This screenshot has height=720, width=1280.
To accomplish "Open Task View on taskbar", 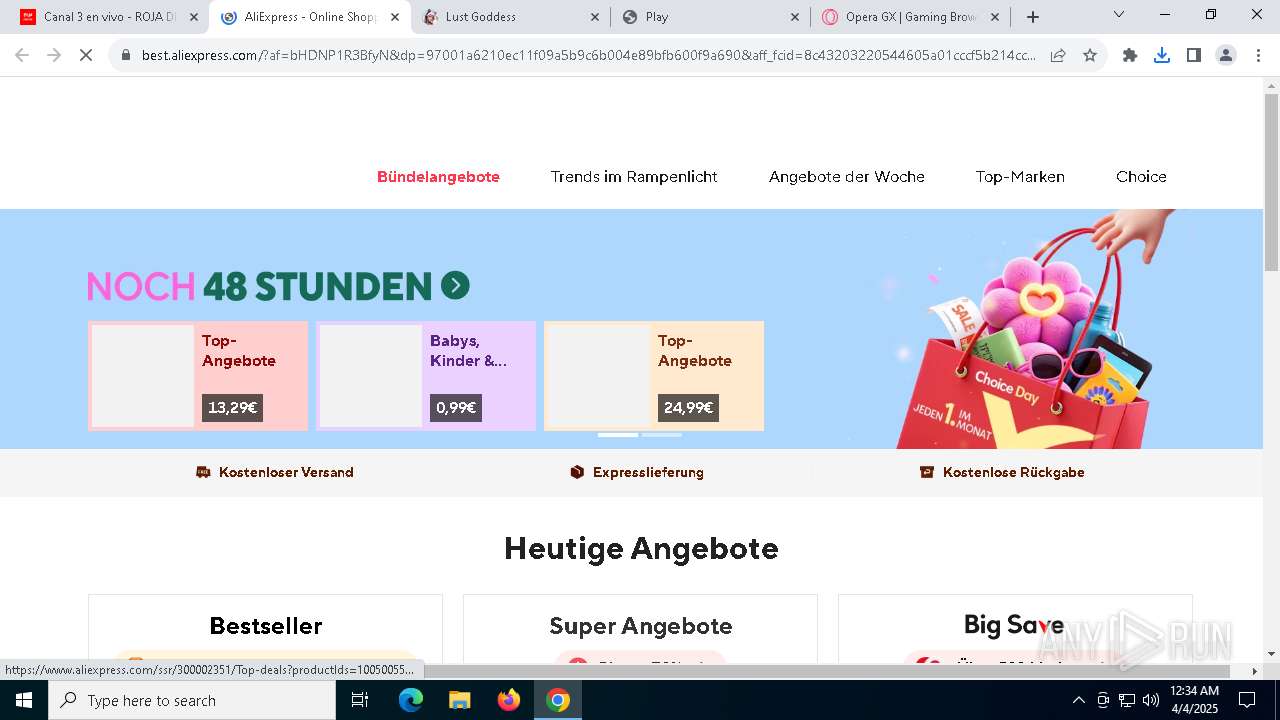I will (360, 700).
